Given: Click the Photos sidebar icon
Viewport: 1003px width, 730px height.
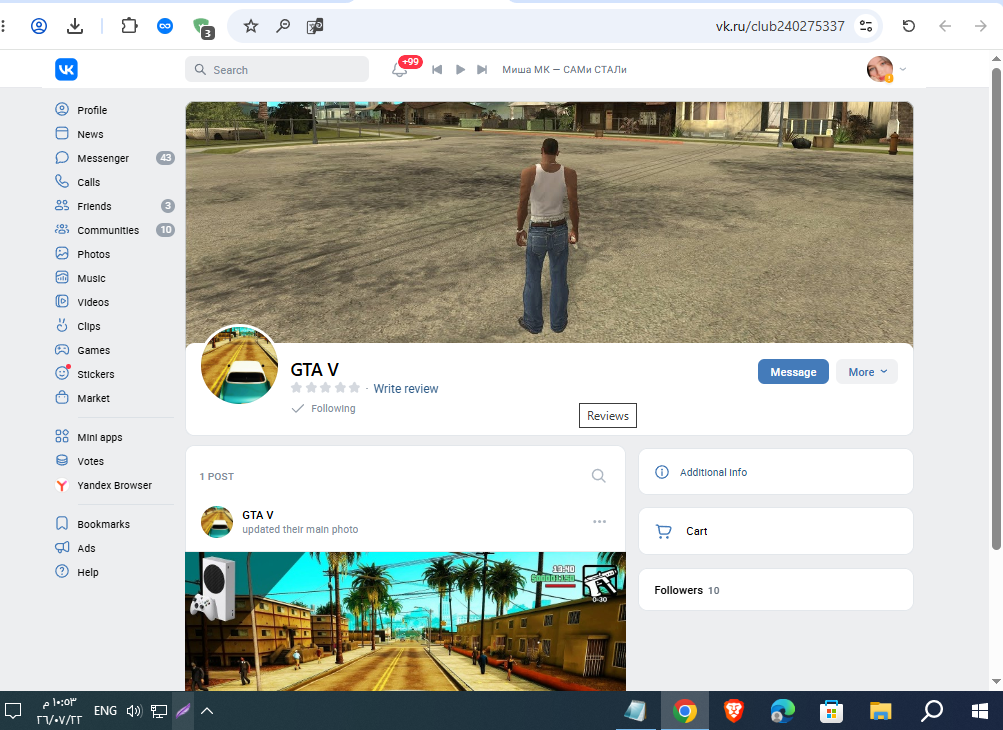Looking at the screenshot, I should click(x=62, y=253).
